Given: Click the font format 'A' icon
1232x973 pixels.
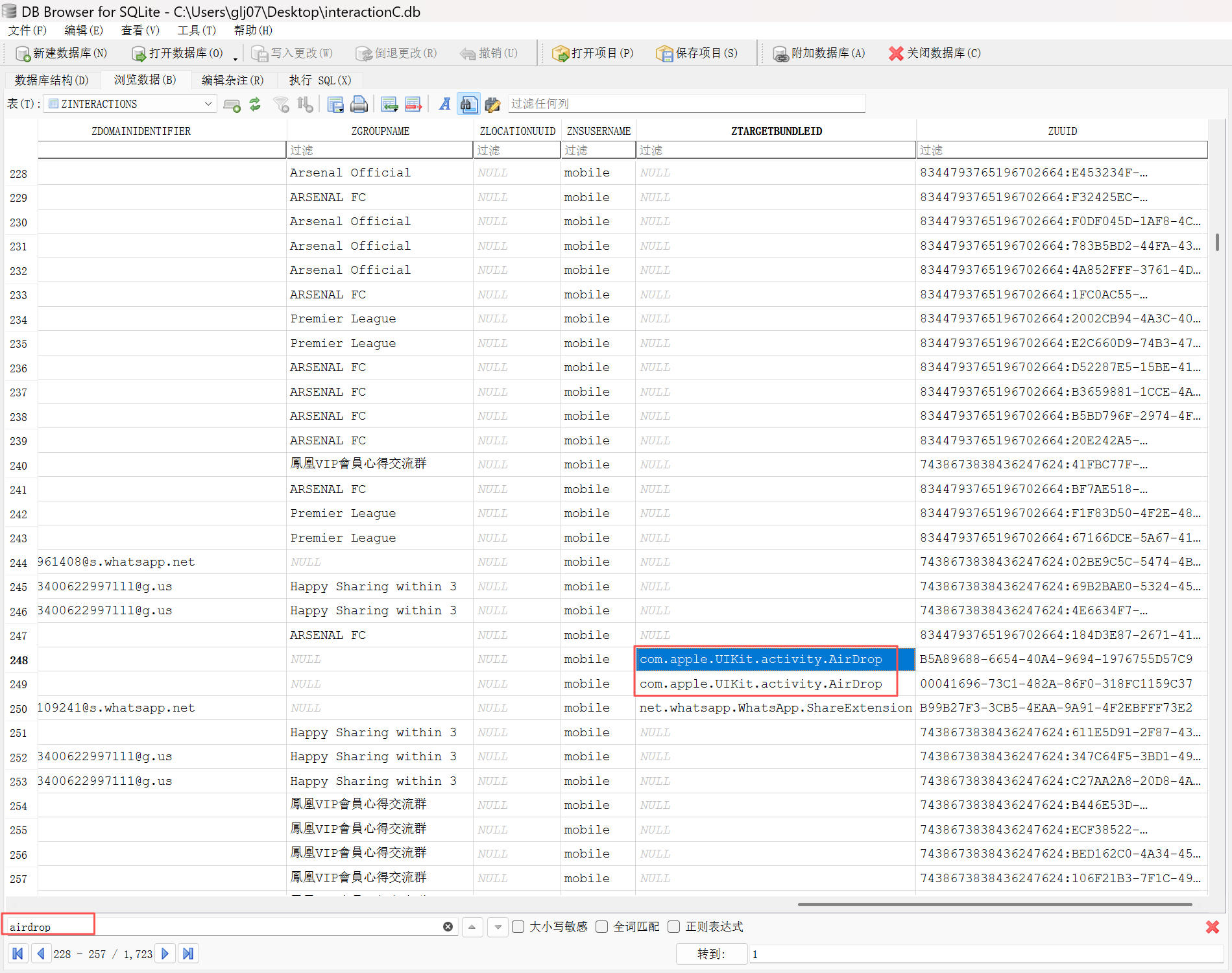Looking at the screenshot, I should (x=444, y=104).
